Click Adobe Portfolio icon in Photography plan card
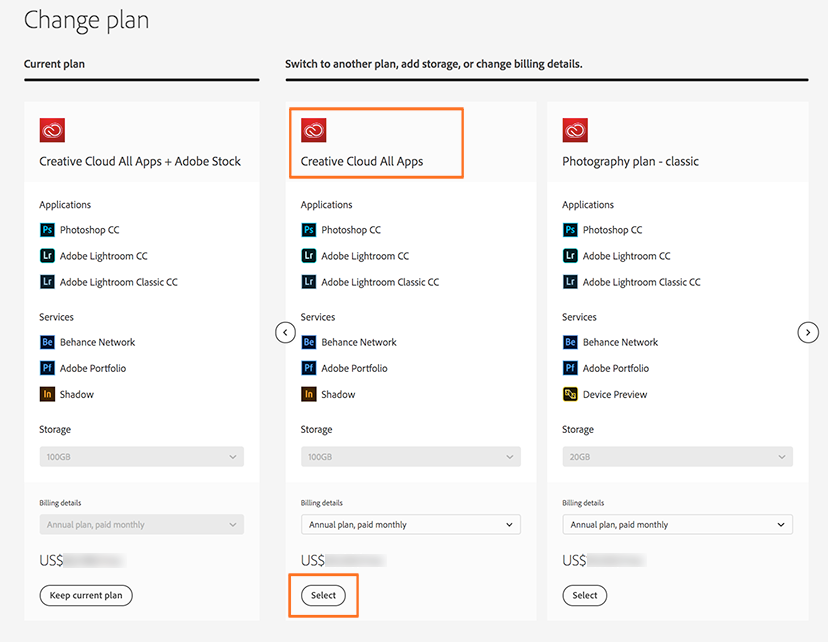The image size is (828, 642). click(570, 367)
